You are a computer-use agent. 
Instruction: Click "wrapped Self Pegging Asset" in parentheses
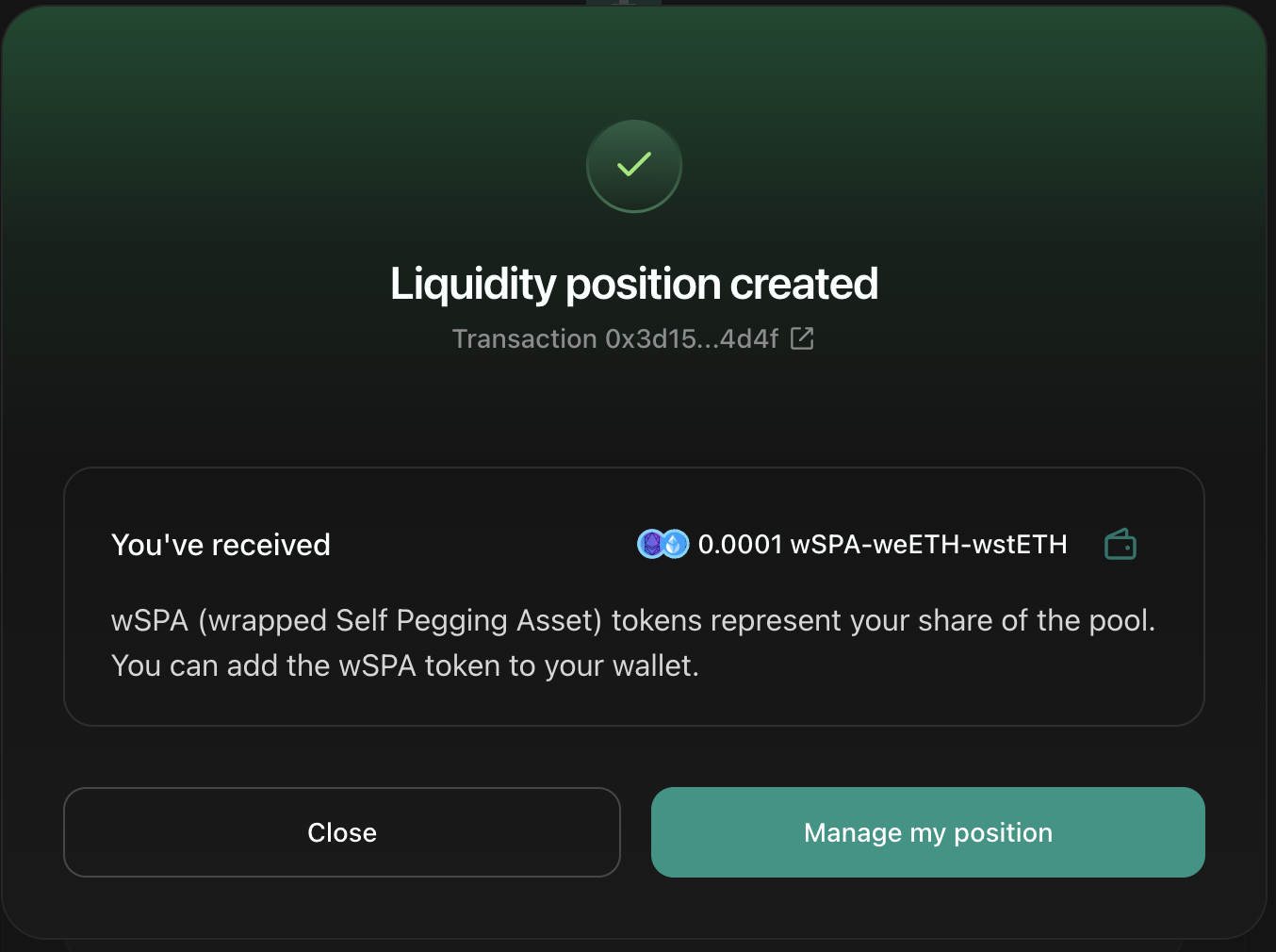click(400, 621)
